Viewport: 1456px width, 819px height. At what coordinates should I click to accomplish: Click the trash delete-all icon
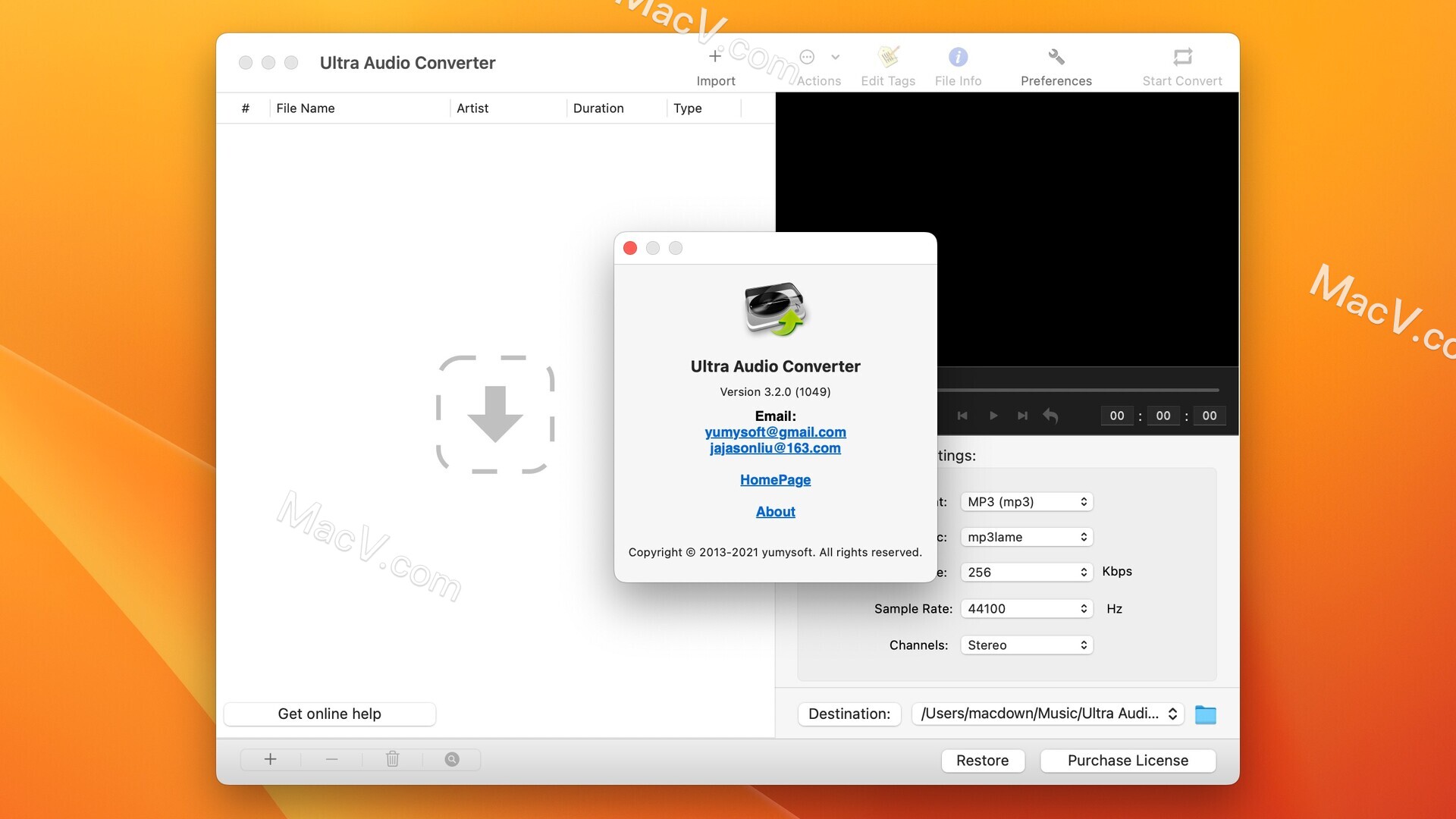click(x=392, y=759)
